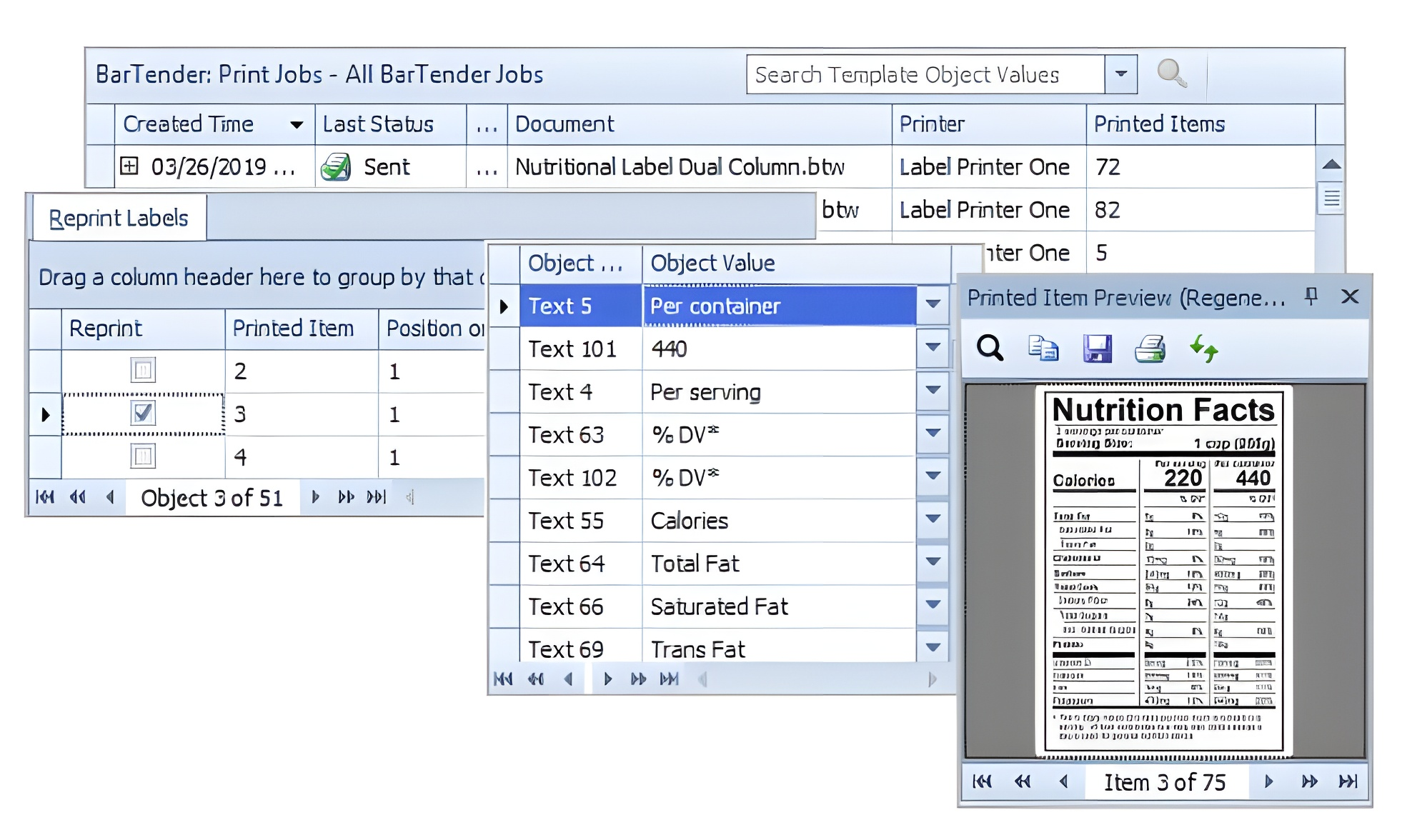The height and width of the screenshot is (840, 1402).
Task: Click the printer icon in the preview toolbar
Action: (1150, 349)
